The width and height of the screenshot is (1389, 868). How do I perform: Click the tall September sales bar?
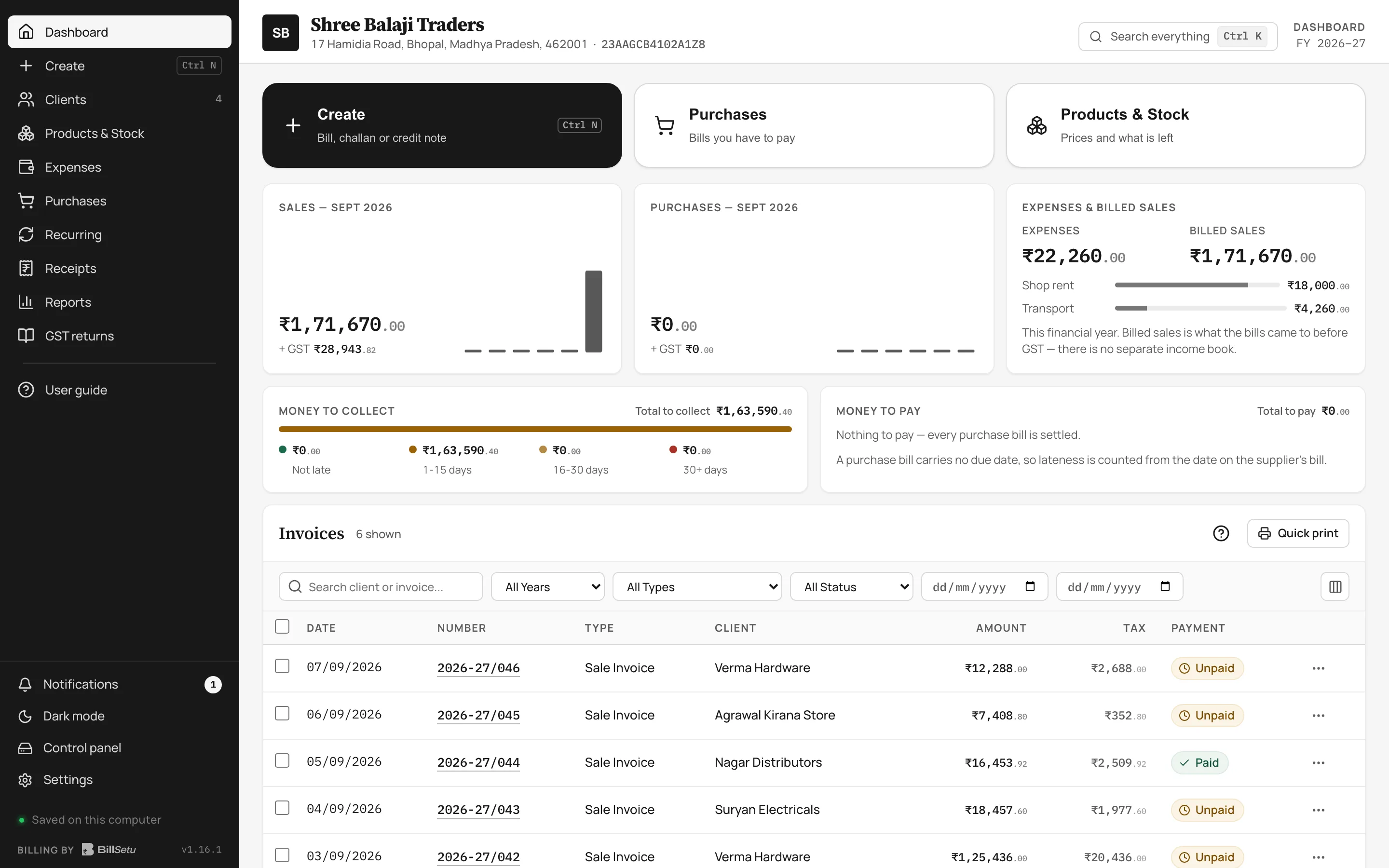(594, 311)
